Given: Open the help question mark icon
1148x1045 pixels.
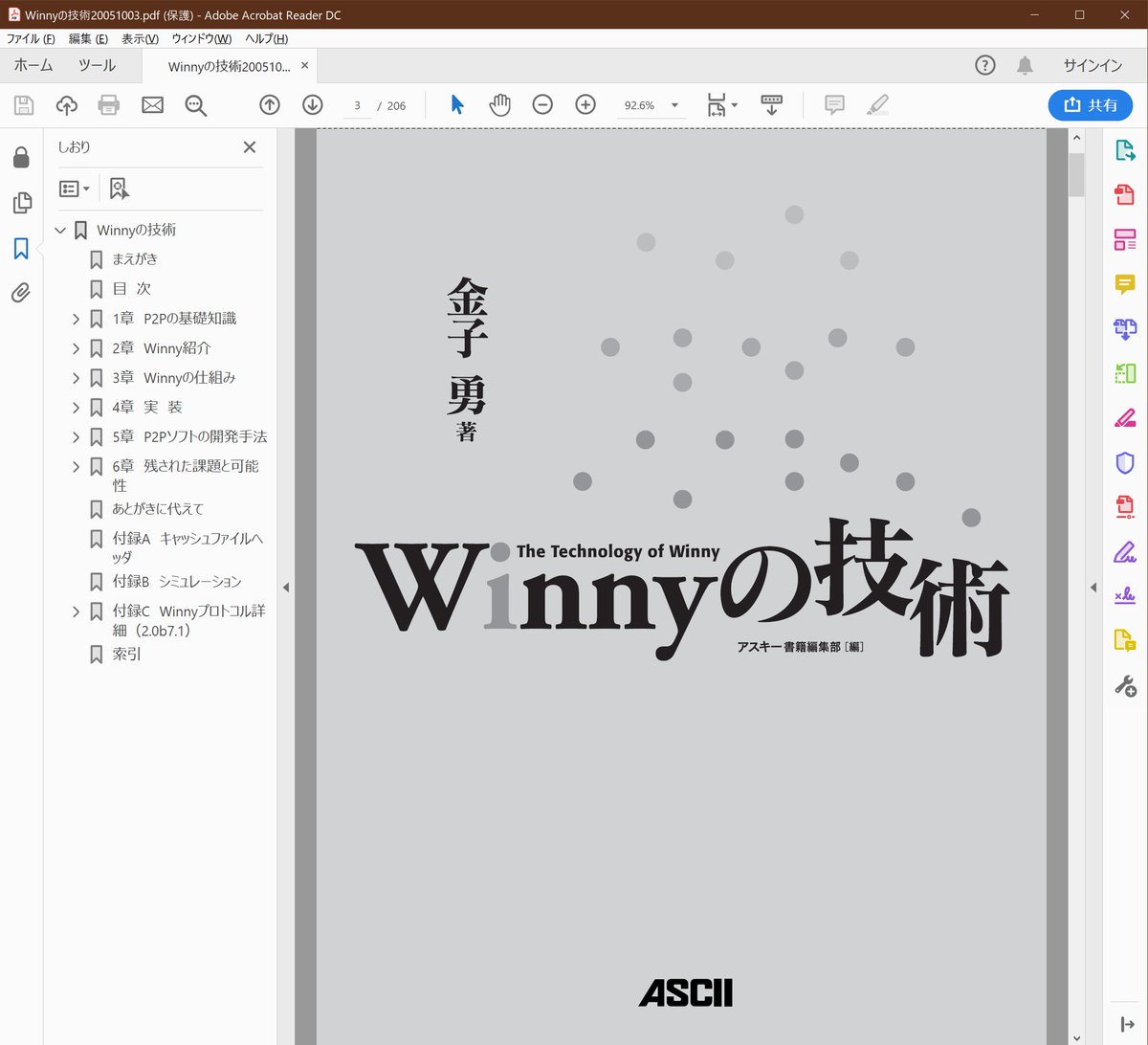Looking at the screenshot, I should click(984, 65).
